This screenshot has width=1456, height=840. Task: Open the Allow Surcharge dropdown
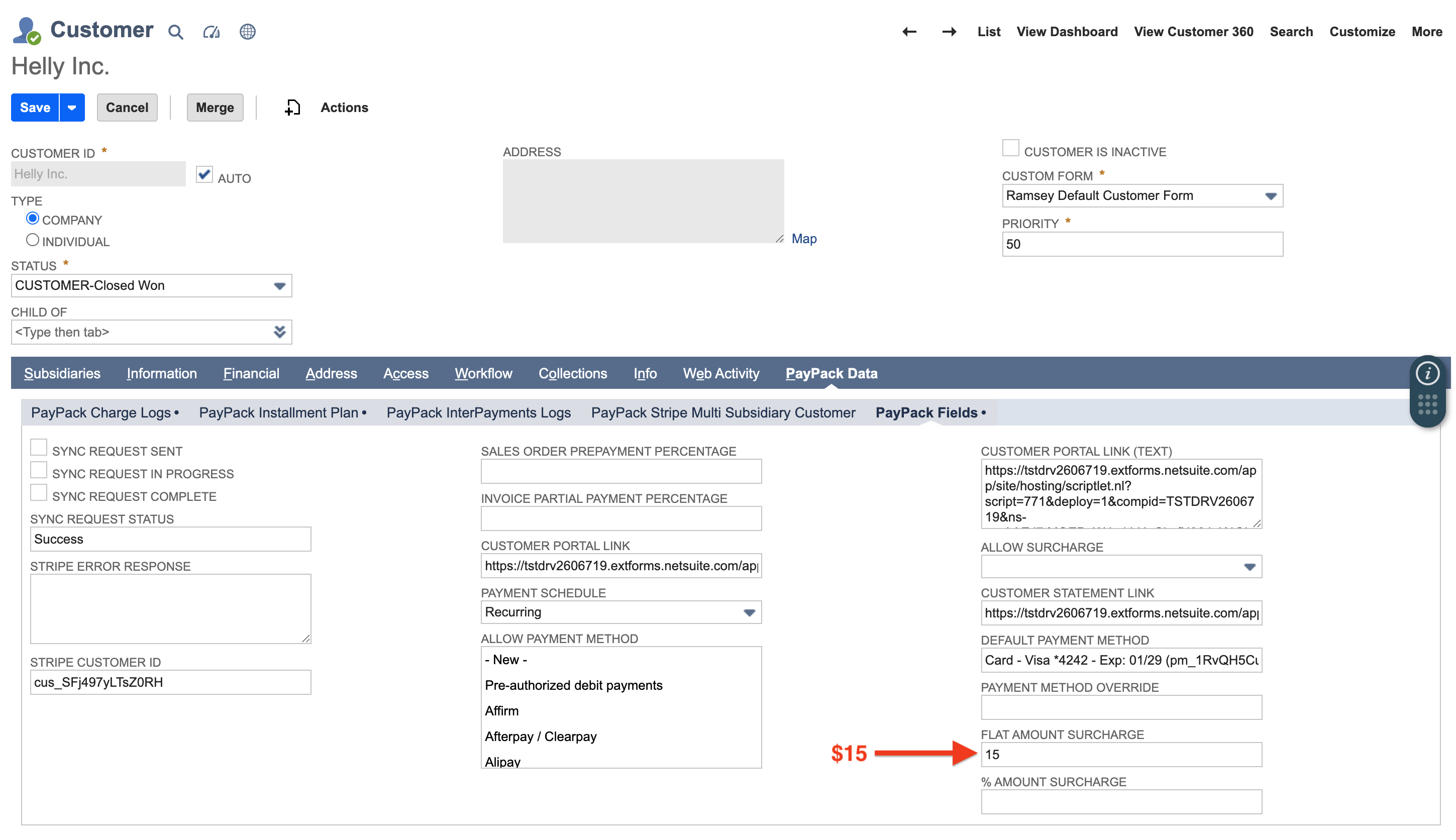pyautogui.click(x=1121, y=567)
